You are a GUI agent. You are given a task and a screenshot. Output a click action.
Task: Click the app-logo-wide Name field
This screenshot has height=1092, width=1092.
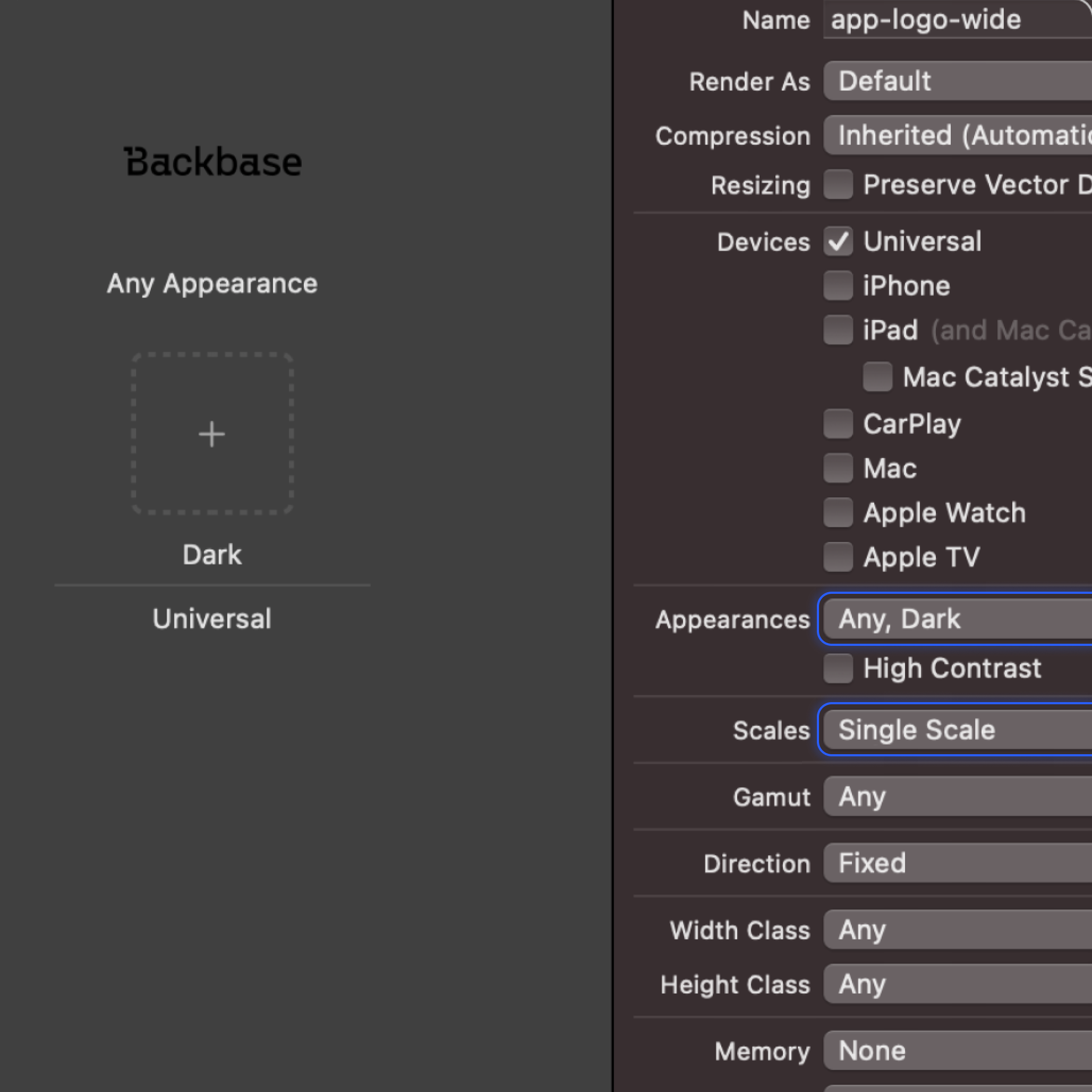(x=955, y=20)
